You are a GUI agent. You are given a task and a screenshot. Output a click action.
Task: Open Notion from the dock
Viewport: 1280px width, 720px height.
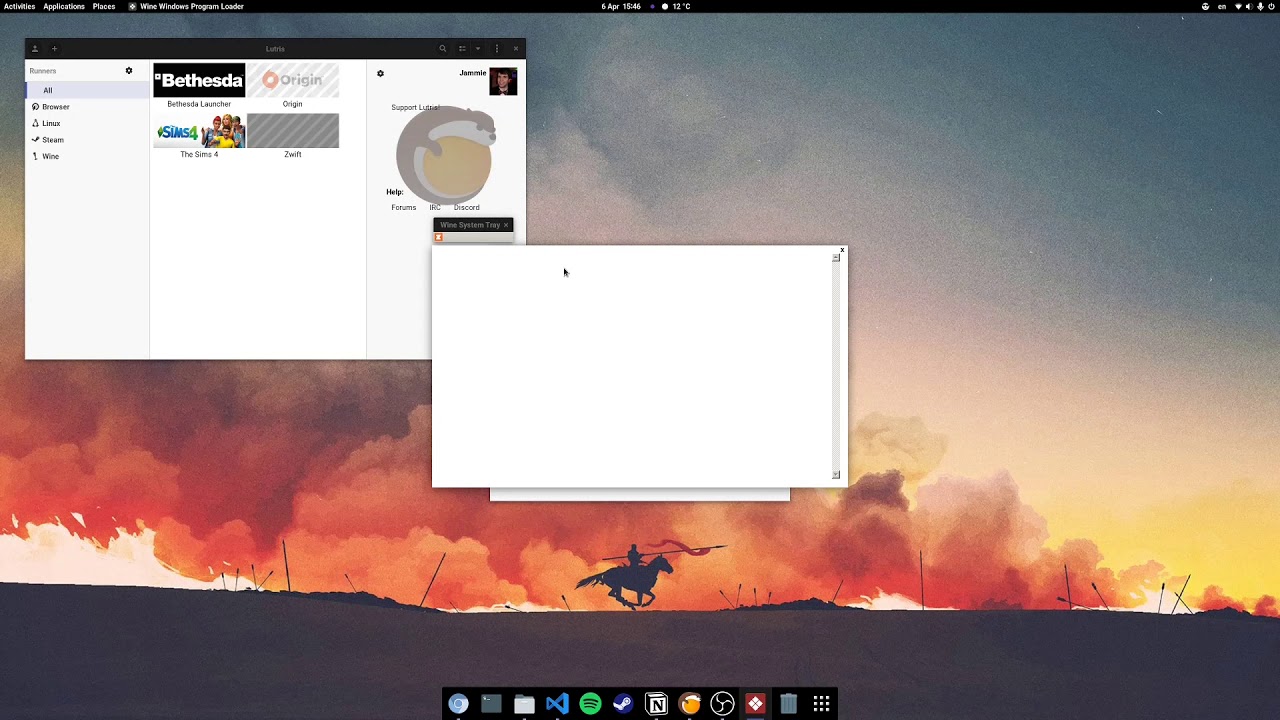point(656,704)
